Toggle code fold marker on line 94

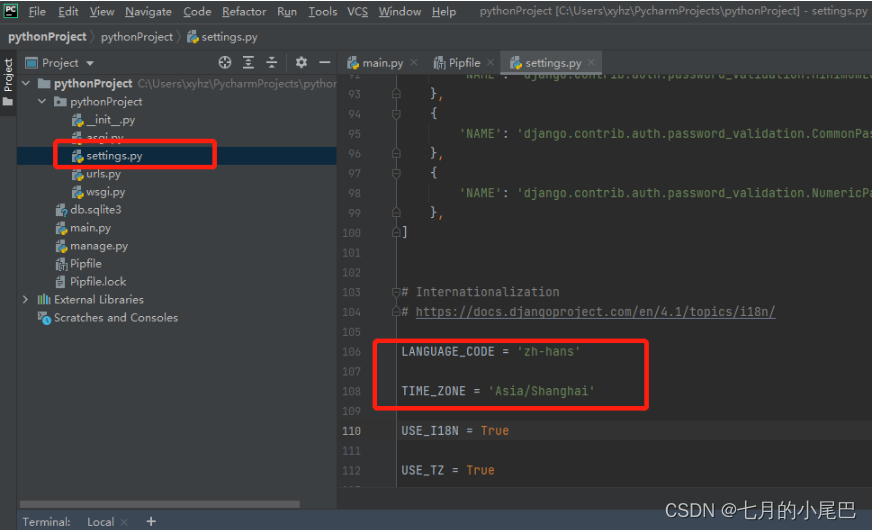[396, 114]
